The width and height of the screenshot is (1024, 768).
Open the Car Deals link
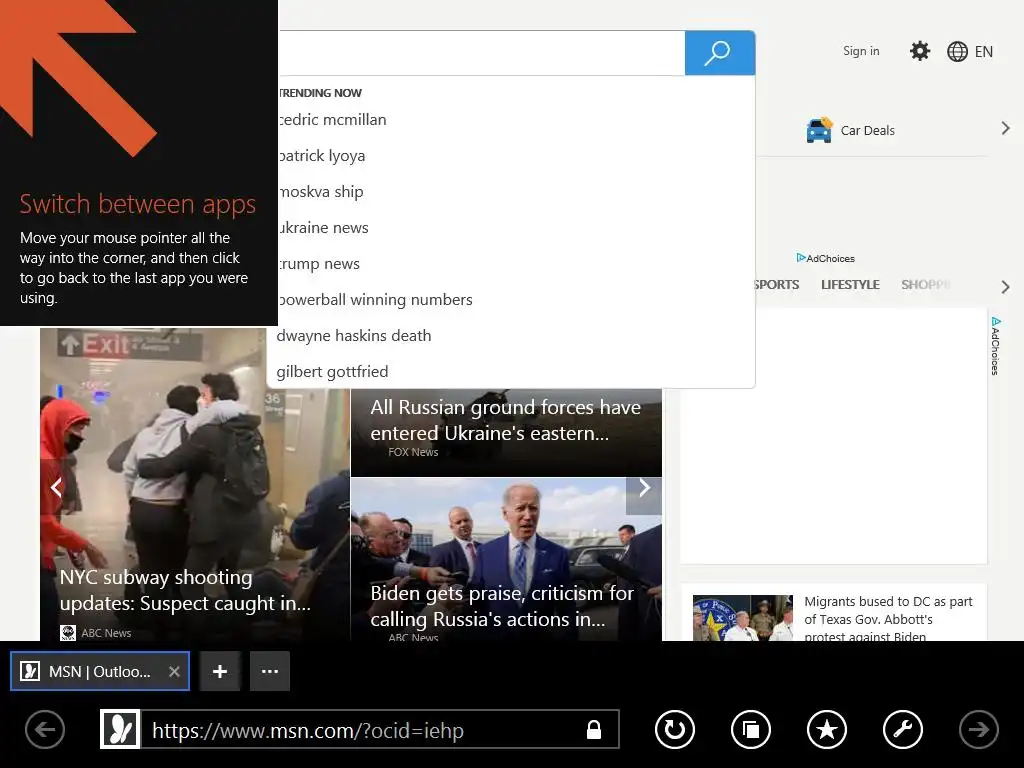tap(867, 131)
